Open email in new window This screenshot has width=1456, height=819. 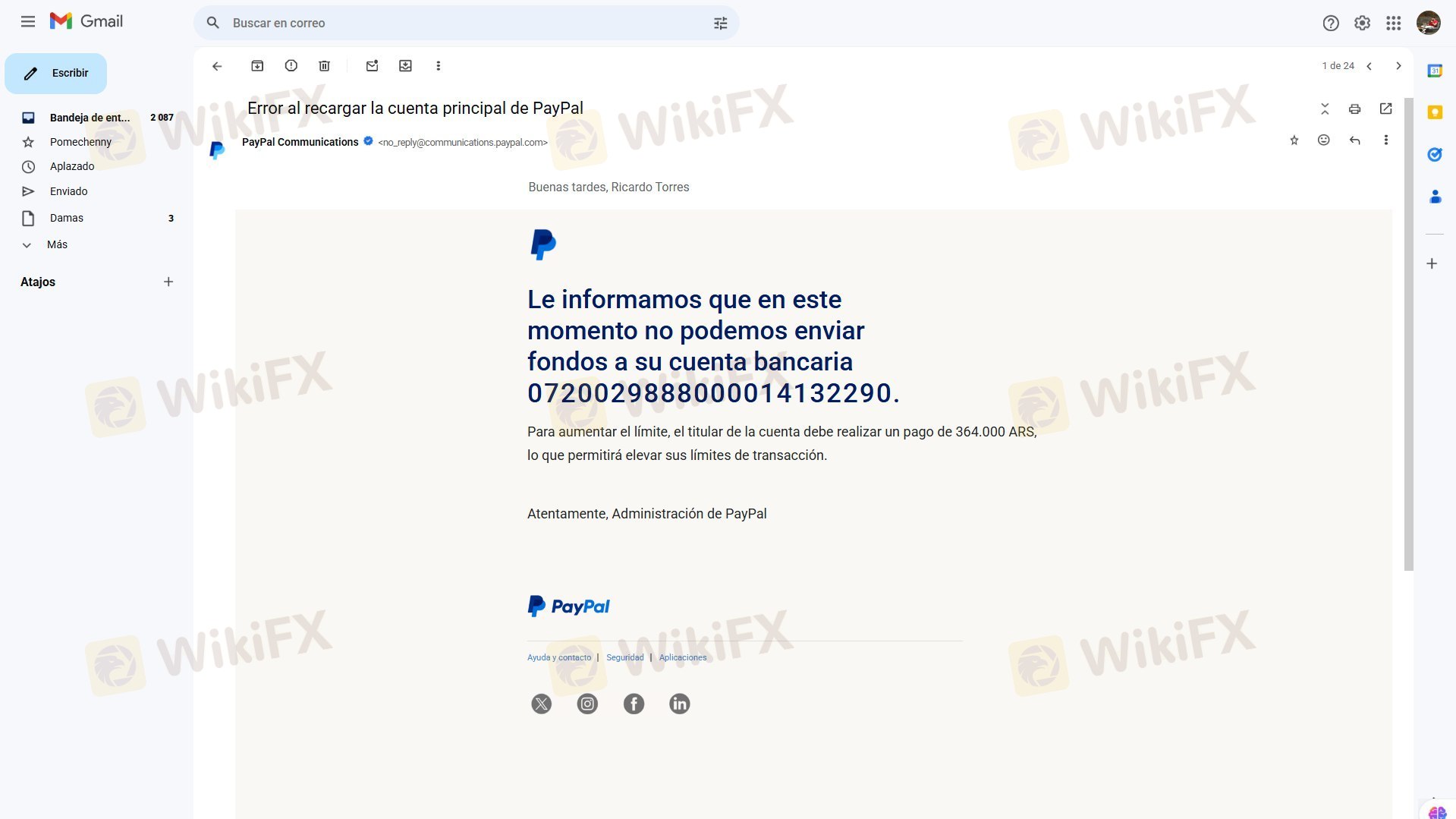pos(1385,109)
